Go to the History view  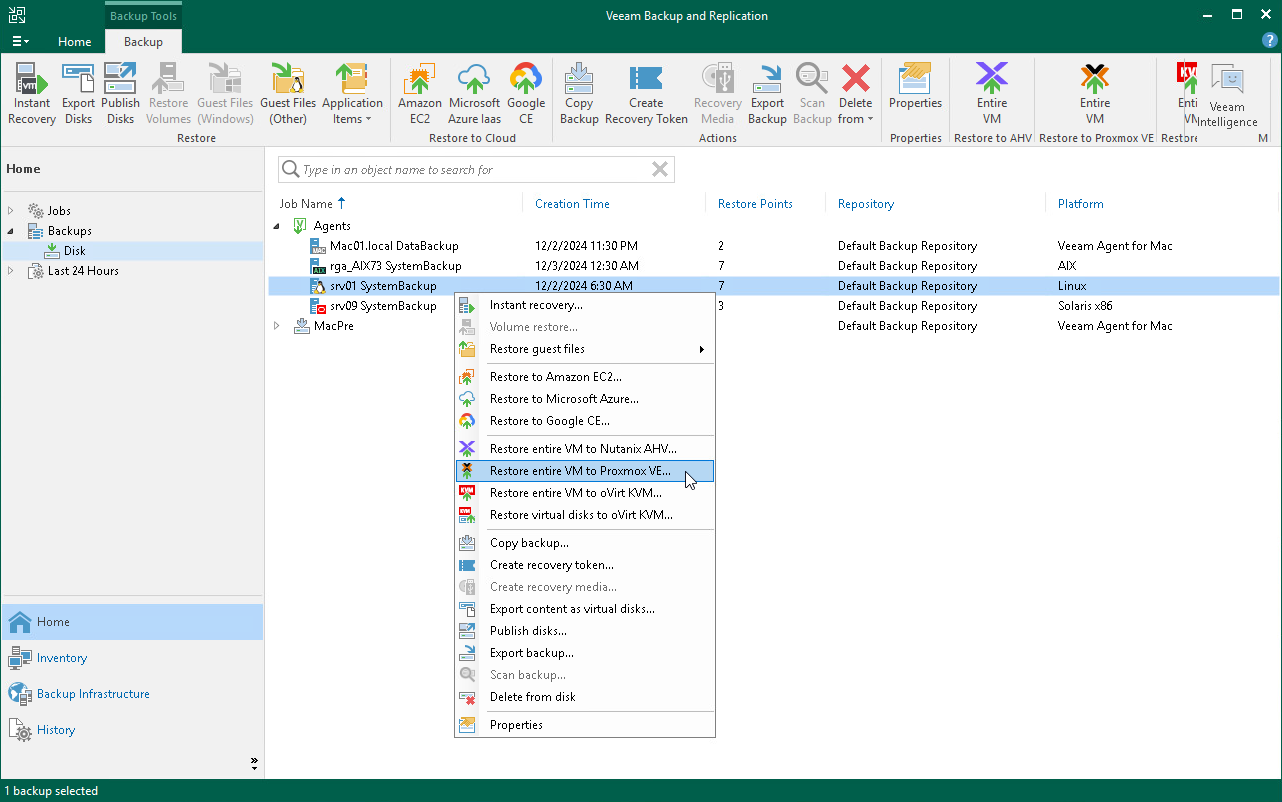click(54, 729)
